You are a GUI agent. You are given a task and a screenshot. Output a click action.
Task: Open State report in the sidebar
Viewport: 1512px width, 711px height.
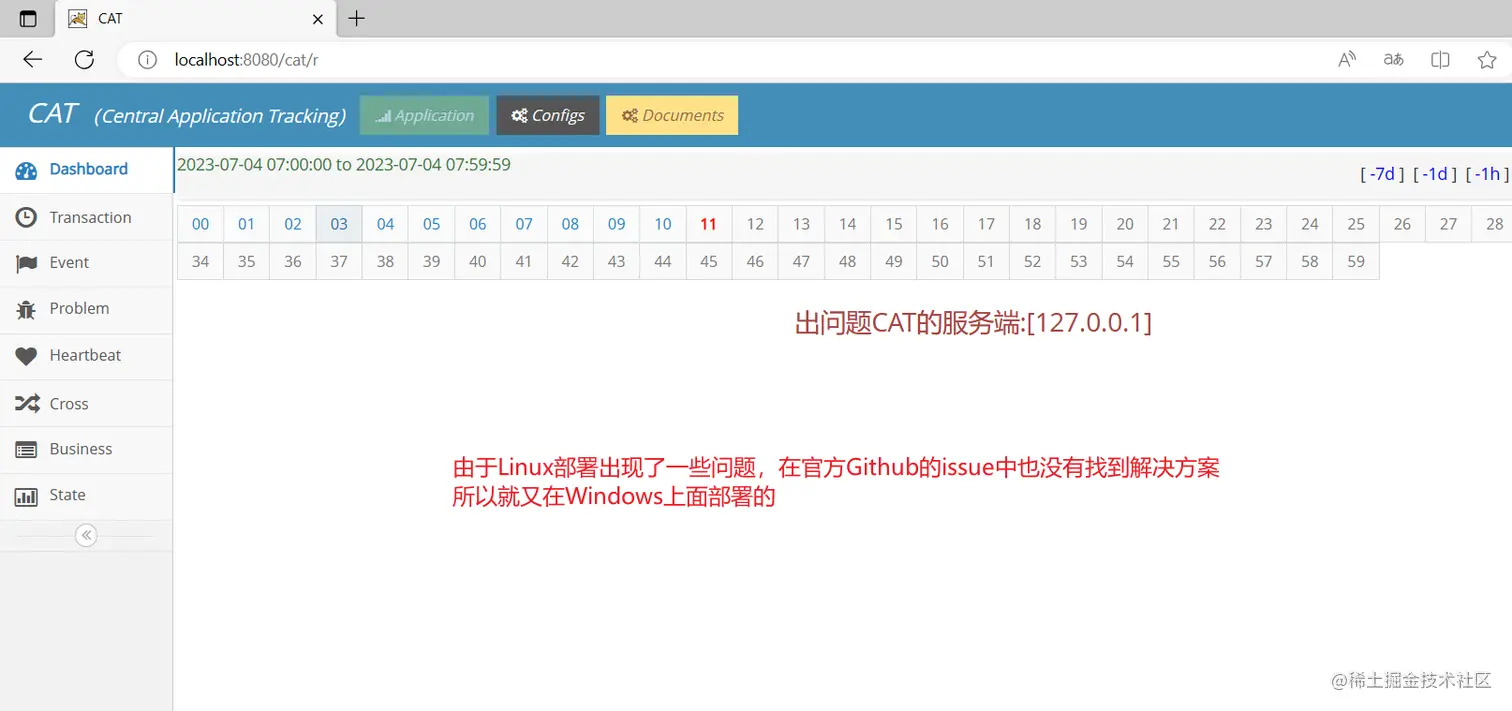click(86, 496)
